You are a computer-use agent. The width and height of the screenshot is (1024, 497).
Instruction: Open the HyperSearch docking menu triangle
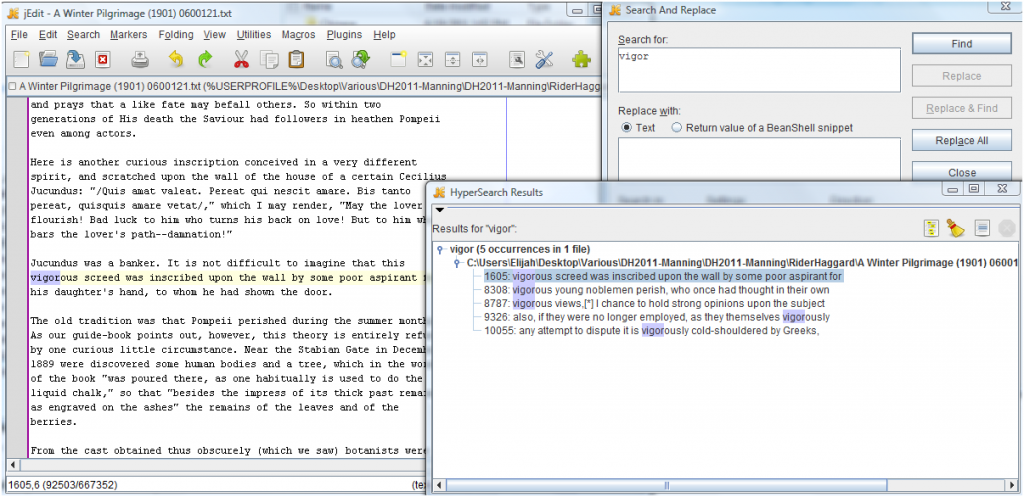[440, 210]
